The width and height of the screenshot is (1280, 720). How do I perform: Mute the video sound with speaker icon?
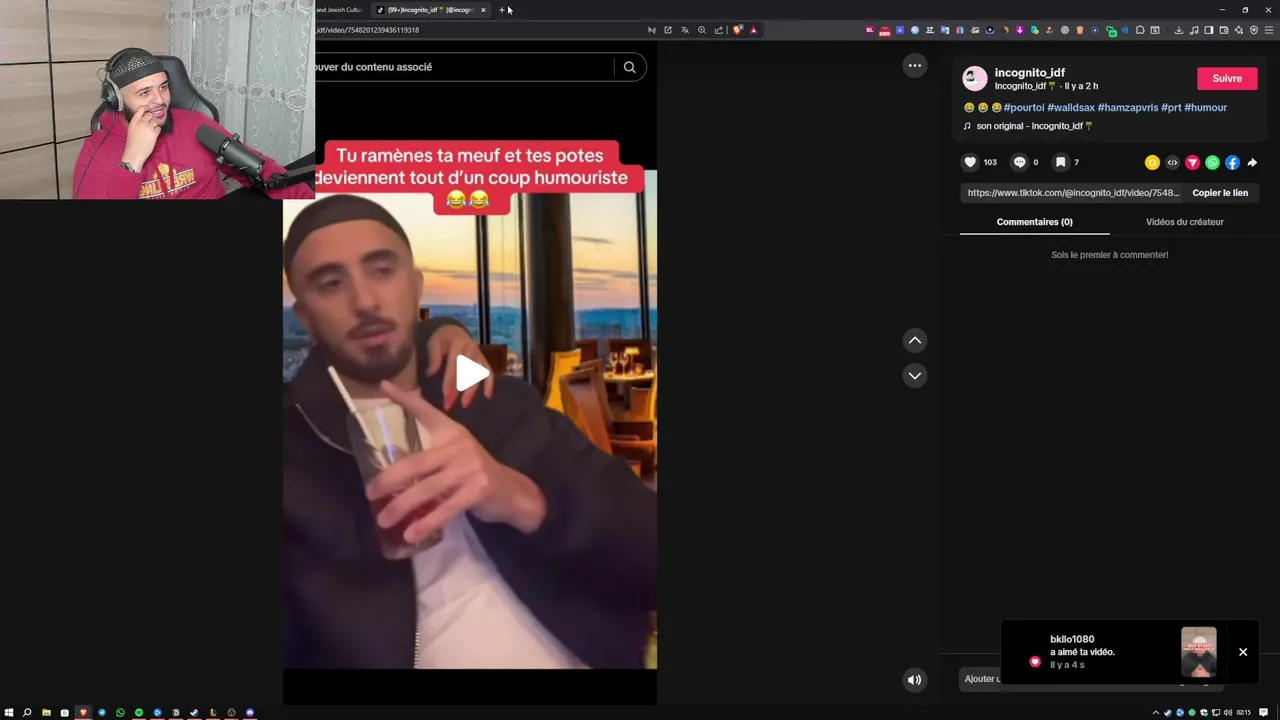(914, 680)
